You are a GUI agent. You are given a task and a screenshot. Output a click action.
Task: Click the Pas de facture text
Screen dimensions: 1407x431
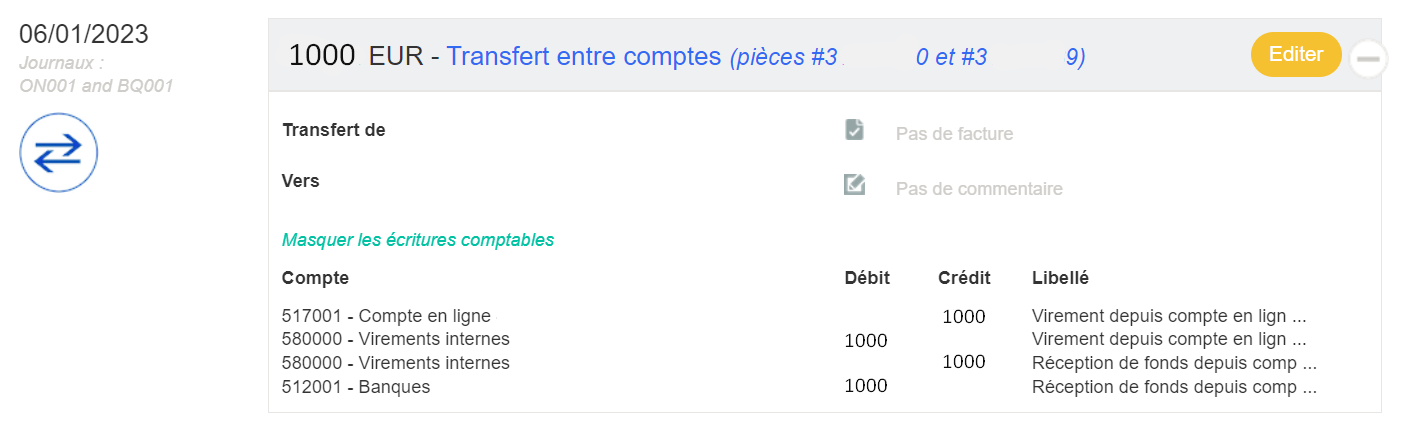point(954,134)
